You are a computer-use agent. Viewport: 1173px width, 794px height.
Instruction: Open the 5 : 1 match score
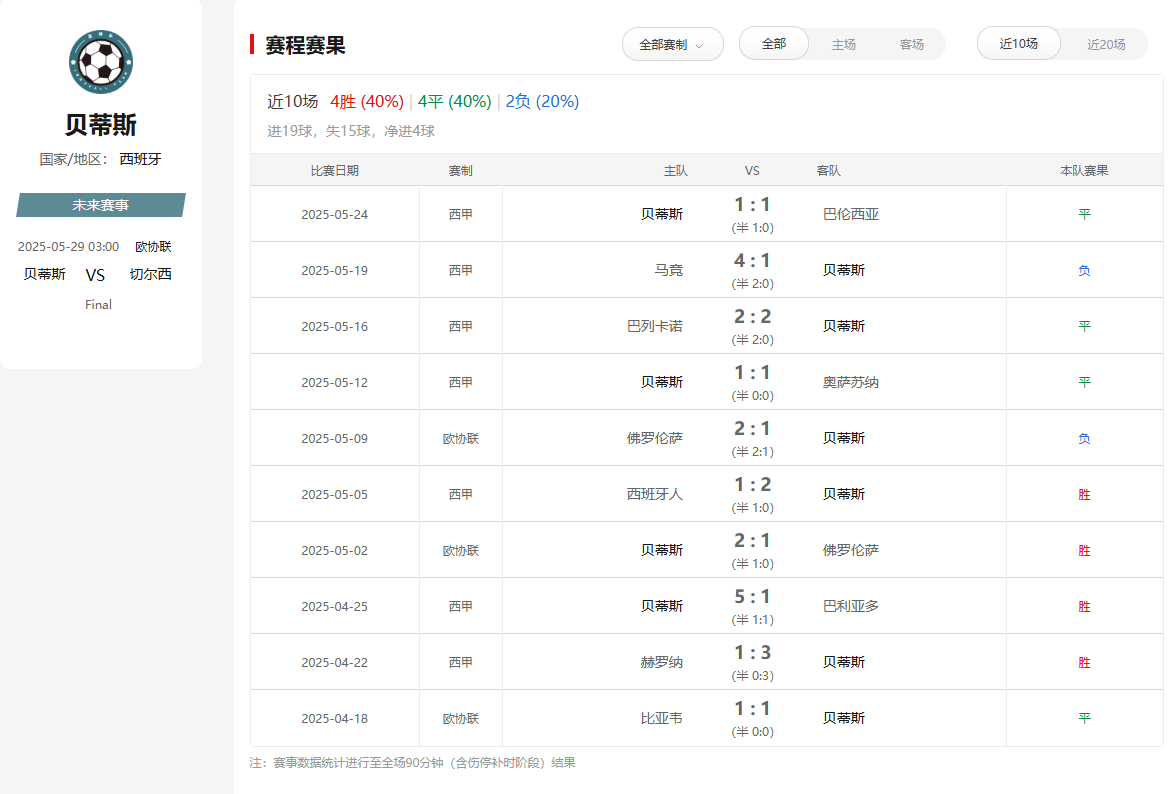[x=752, y=597]
